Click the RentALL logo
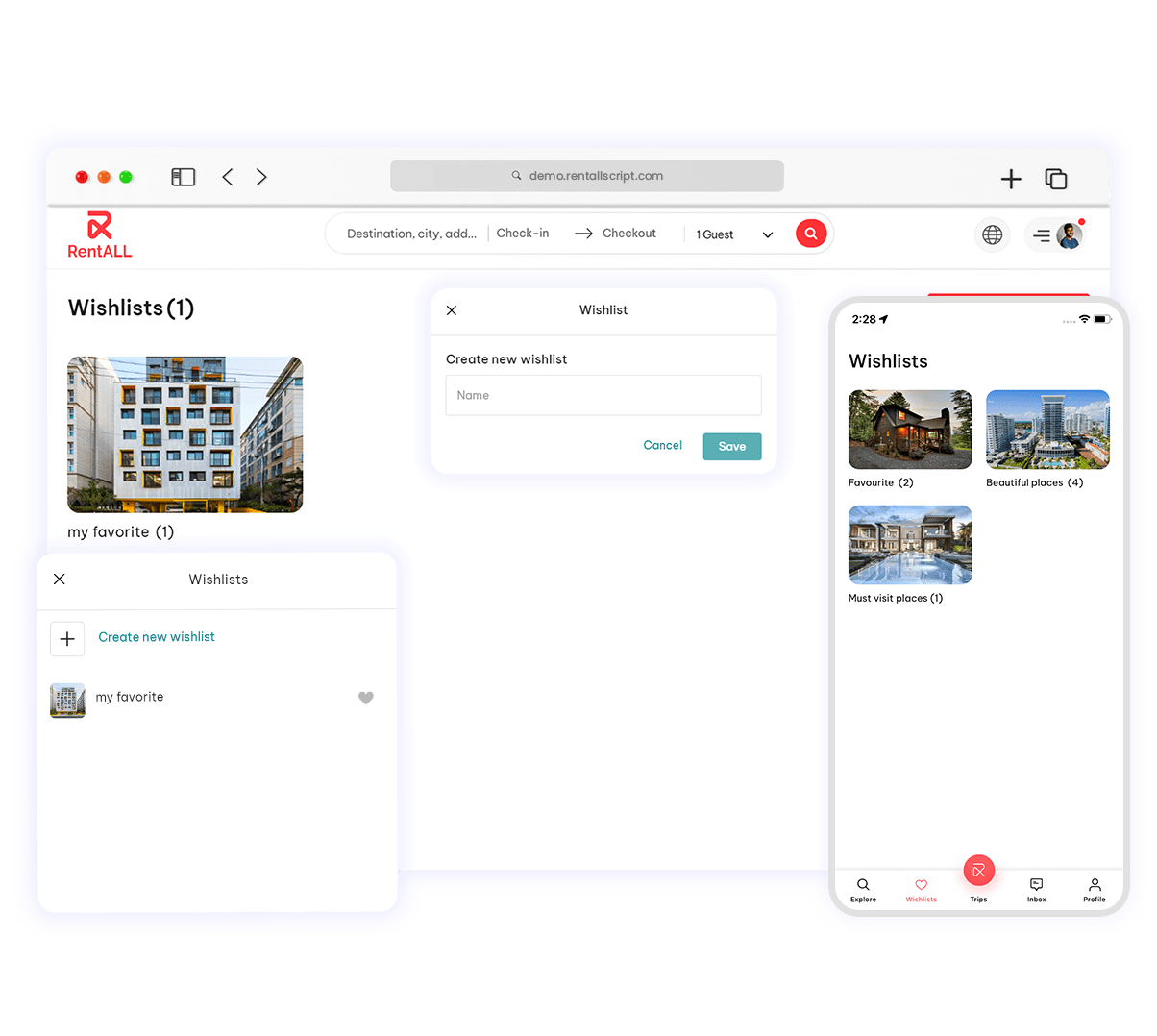 (99, 234)
